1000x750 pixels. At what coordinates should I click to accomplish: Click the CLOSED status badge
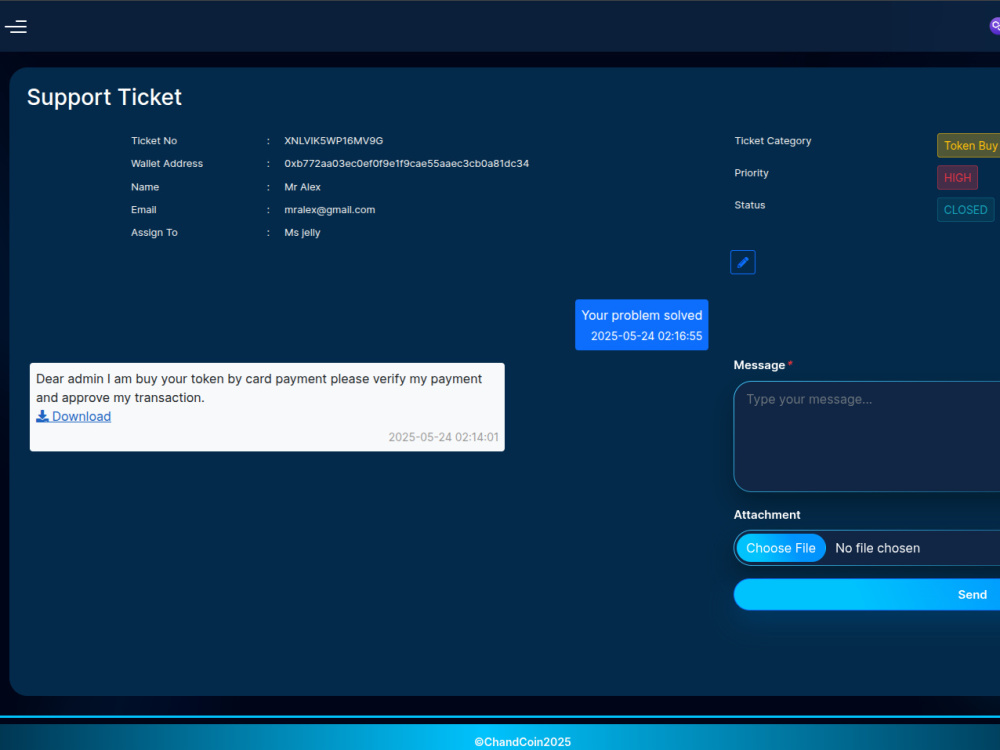coord(965,210)
